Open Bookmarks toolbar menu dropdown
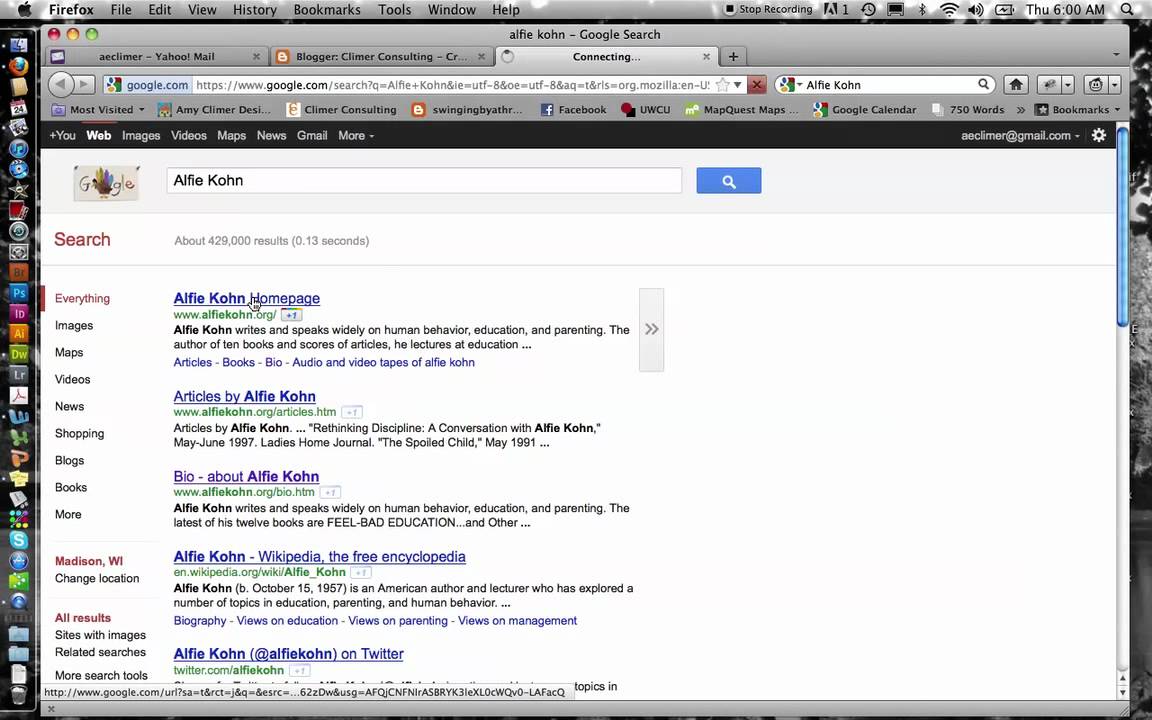Screen dimensions: 1152x720 (x=1079, y=109)
